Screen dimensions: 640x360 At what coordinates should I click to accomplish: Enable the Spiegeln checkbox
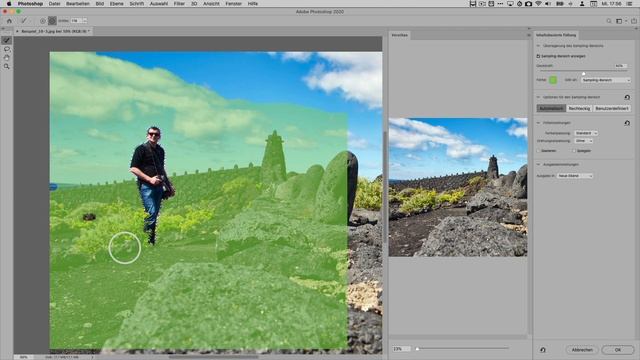574,151
